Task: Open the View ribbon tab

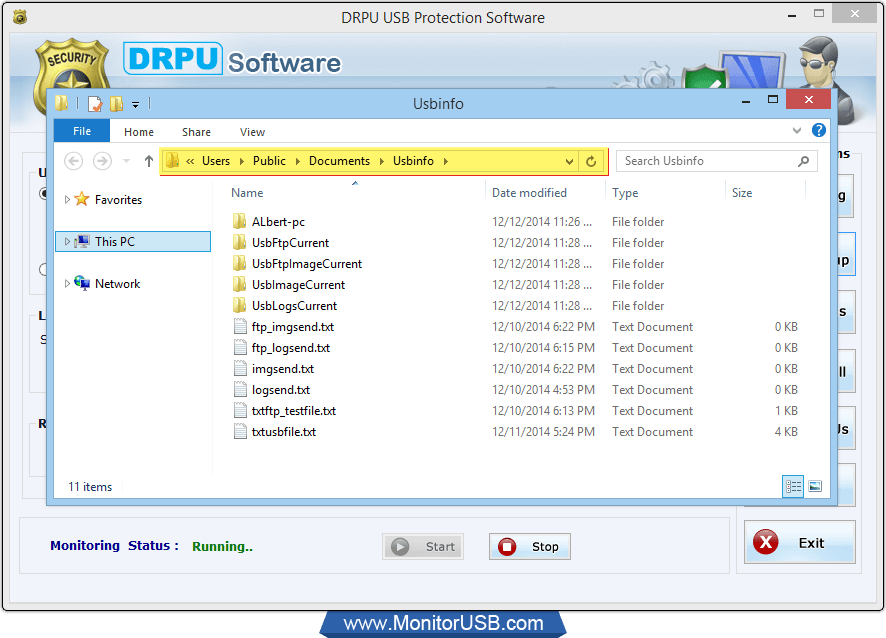Action: pyautogui.click(x=252, y=132)
